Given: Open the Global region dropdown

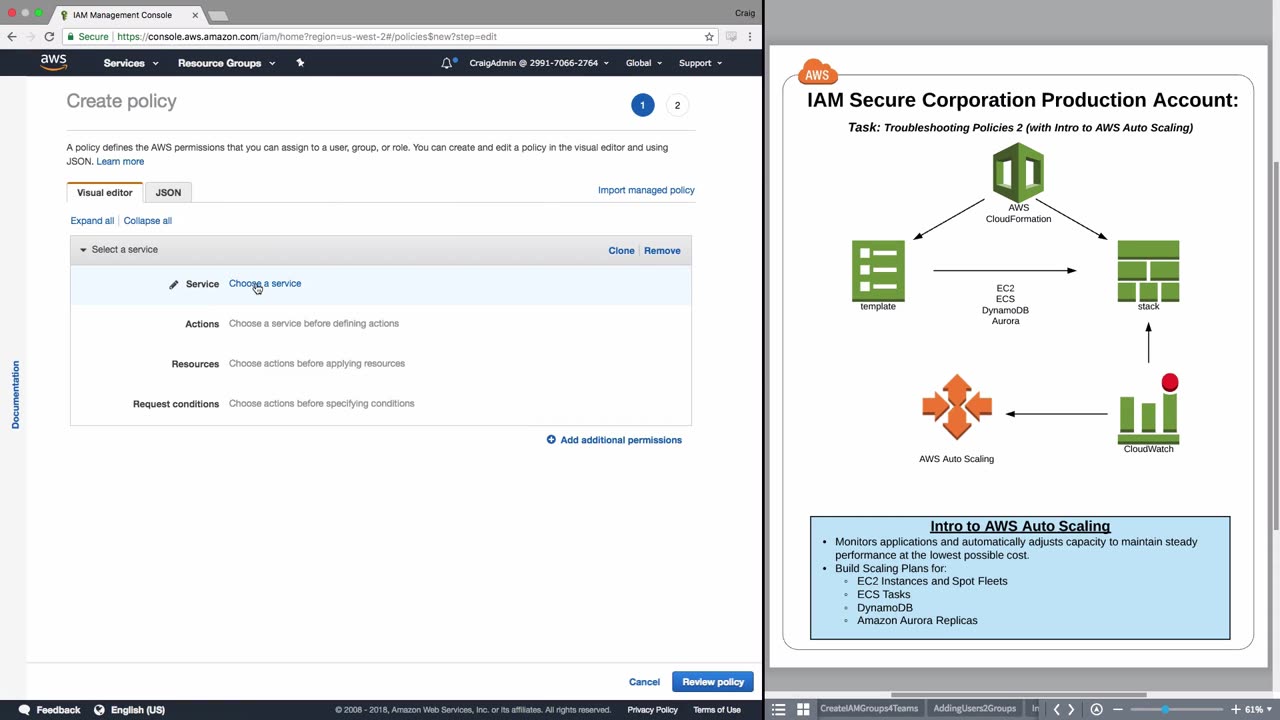Looking at the screenshot, I should [644, 63].
